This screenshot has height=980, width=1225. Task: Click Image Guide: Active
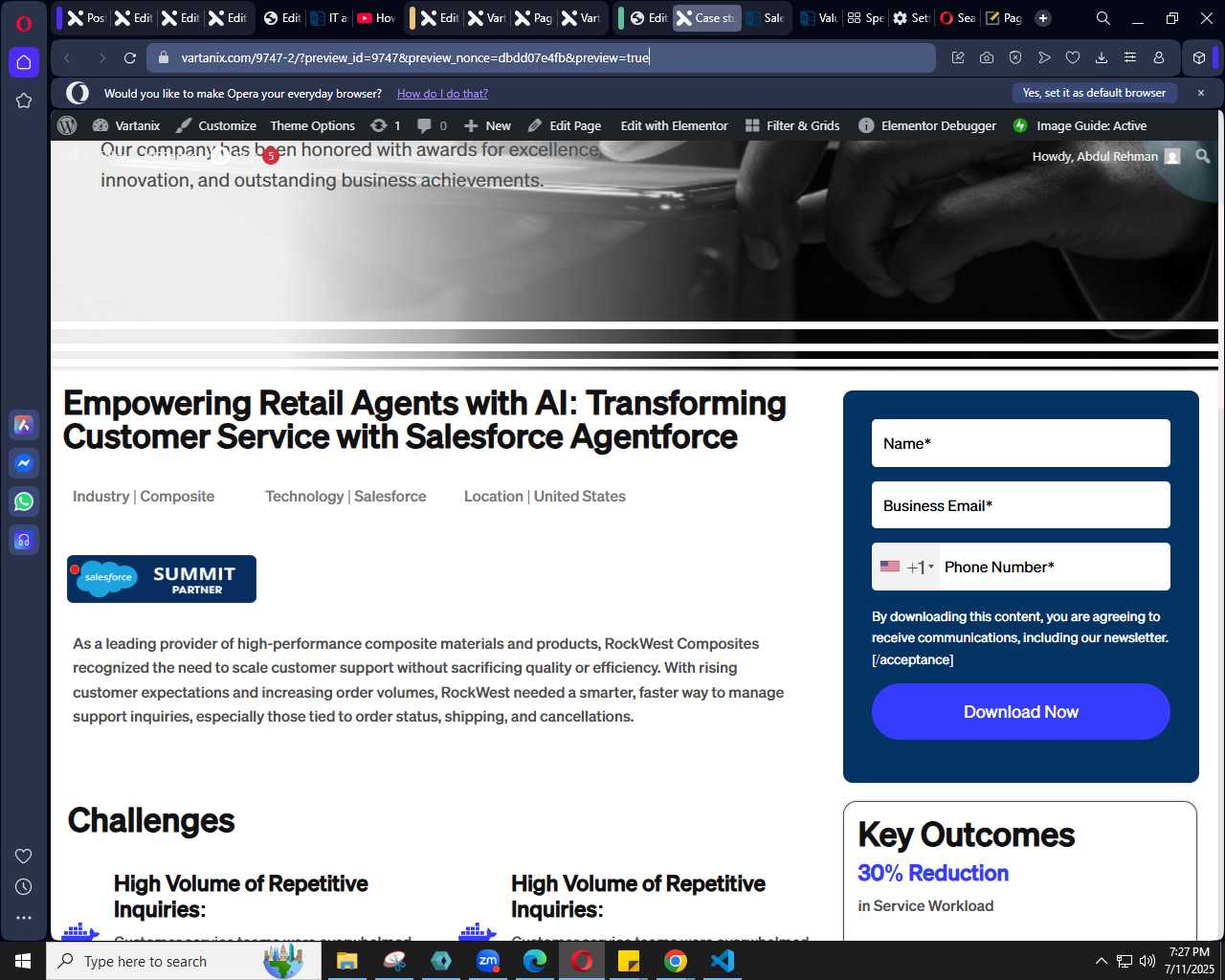pos(1080,125)
